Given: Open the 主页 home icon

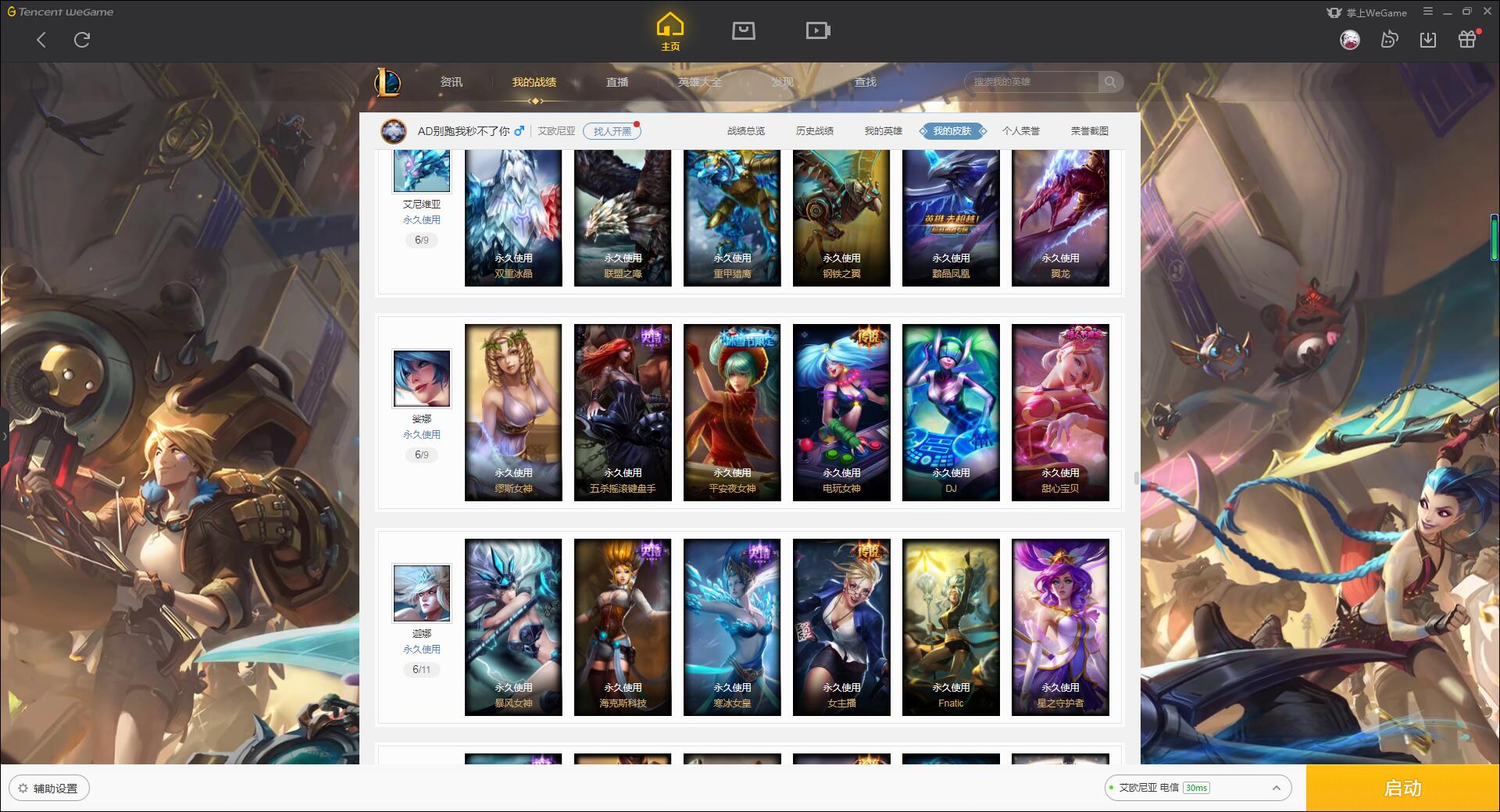Looking at the screenshot, I should point(670,32).
